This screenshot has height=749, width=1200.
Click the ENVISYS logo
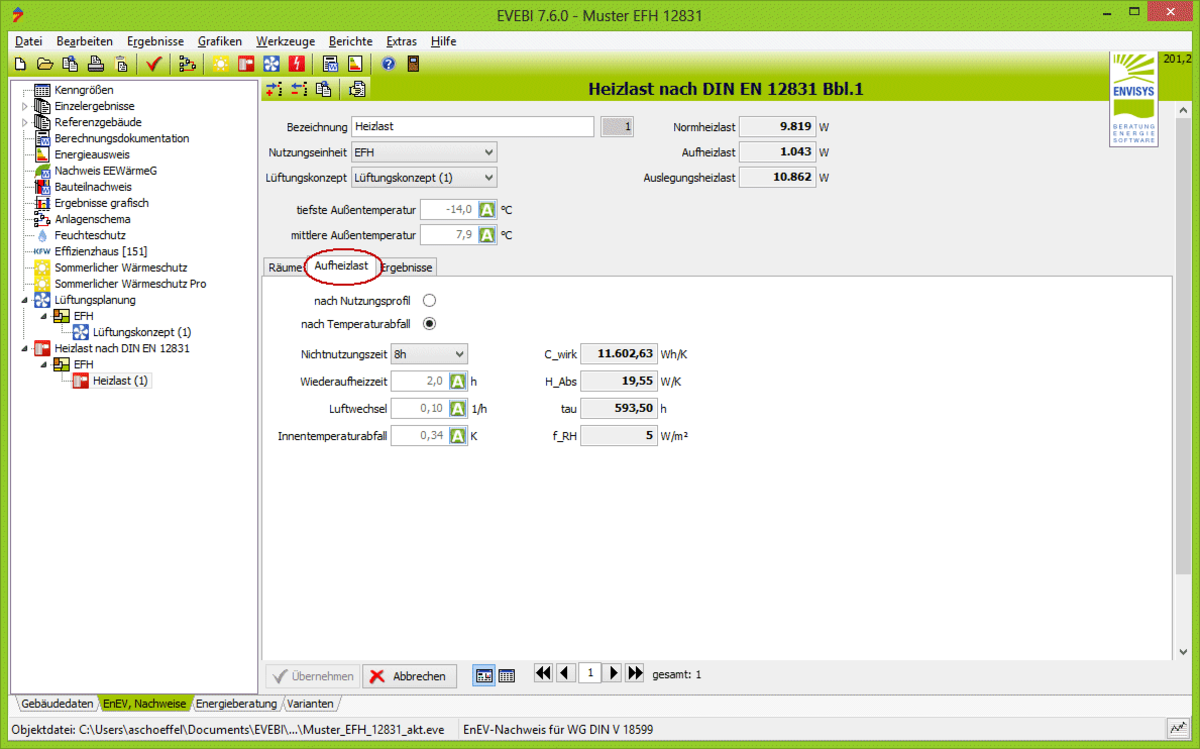pyautogui.click(x=1134, y=100)
